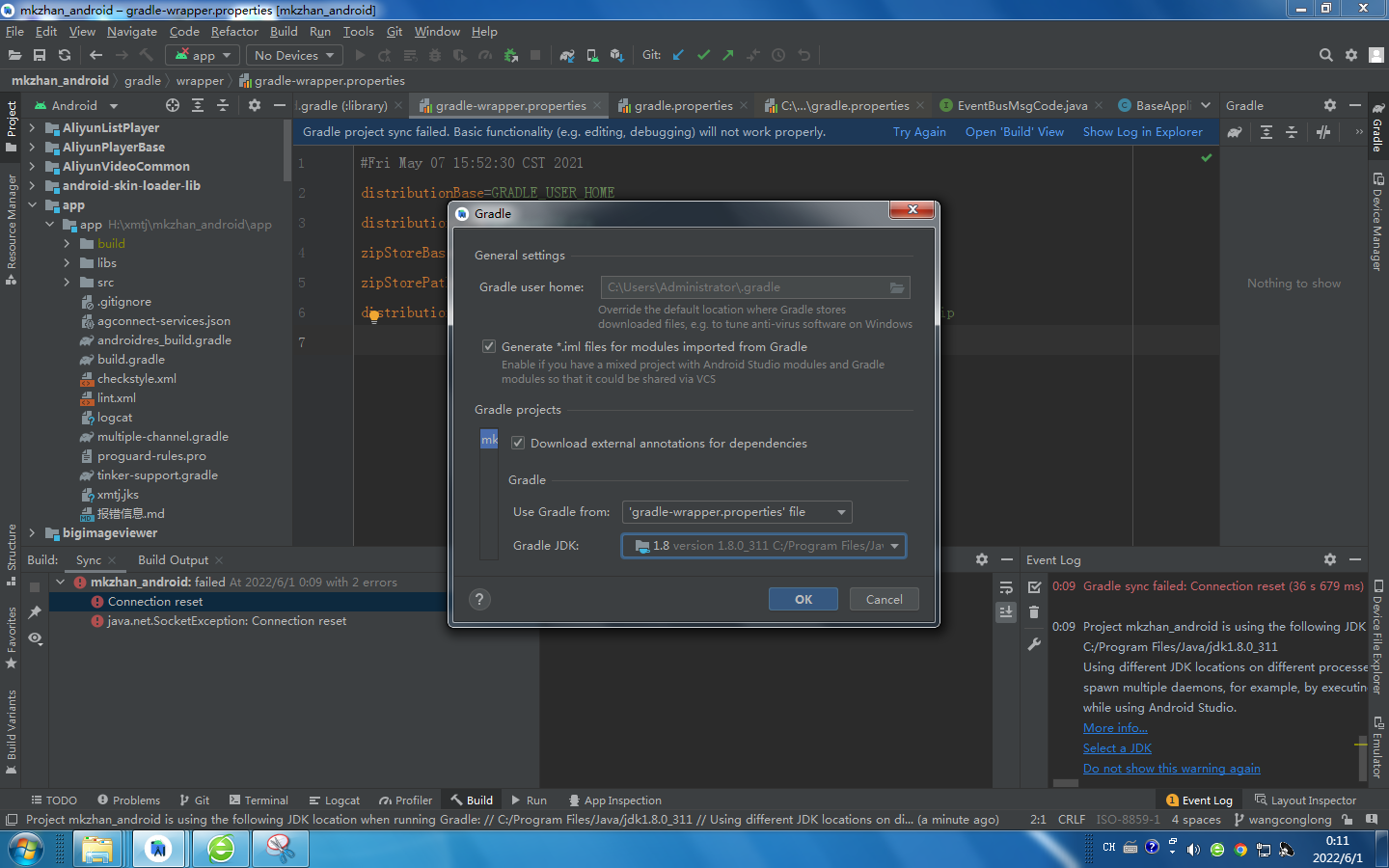Open Android Studio from the taskbar
Screen dimensions: 1389x868
tap(158, 849)
